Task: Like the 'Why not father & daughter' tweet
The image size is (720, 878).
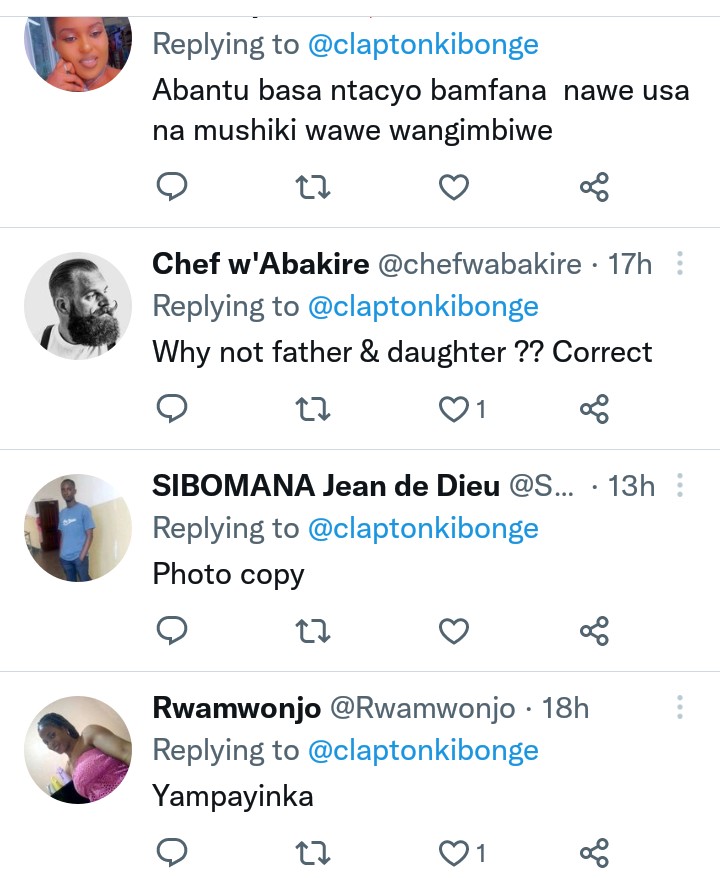Action: coord(455,408)
